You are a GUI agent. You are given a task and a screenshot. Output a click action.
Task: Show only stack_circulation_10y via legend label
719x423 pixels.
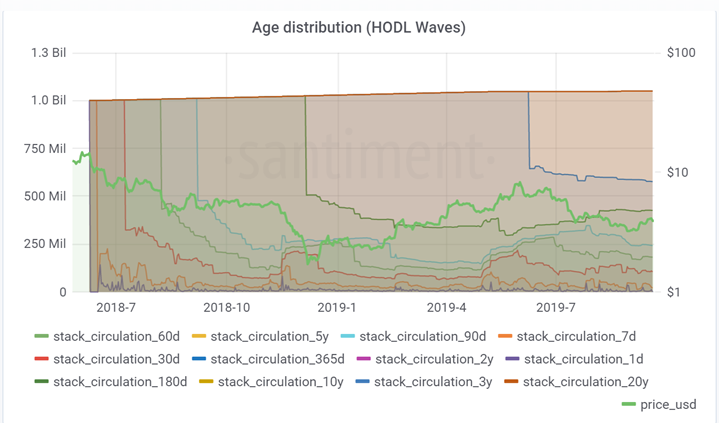click(270, 381)
